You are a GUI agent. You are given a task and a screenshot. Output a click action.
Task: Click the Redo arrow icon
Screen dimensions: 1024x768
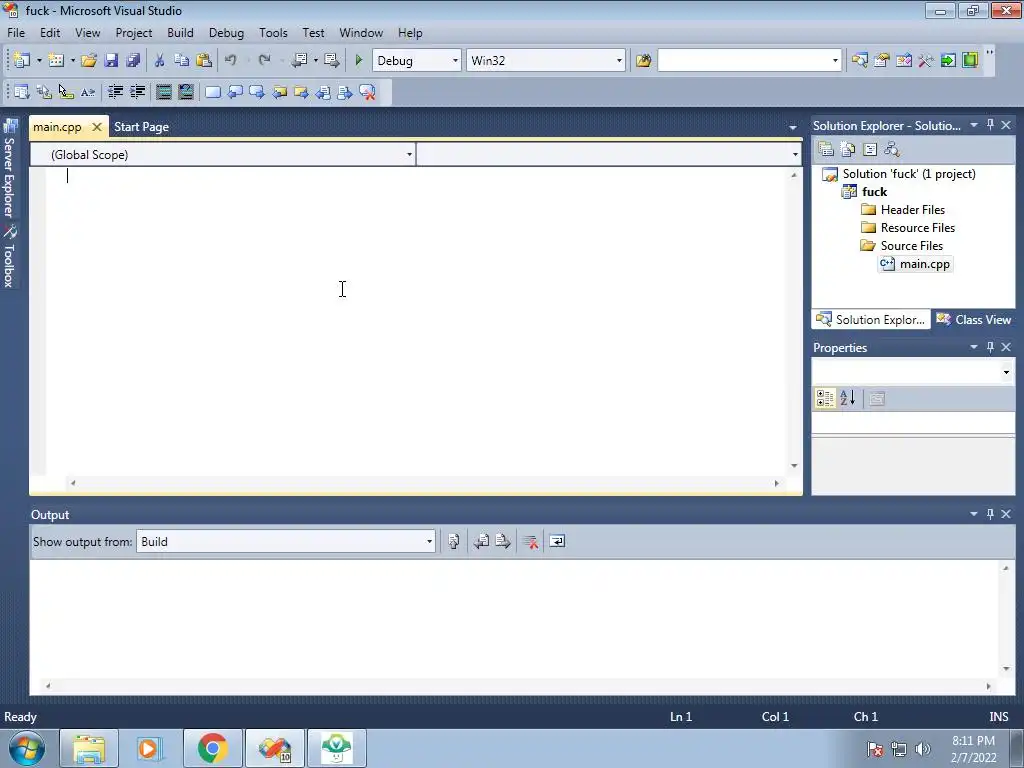pos(264,60)
